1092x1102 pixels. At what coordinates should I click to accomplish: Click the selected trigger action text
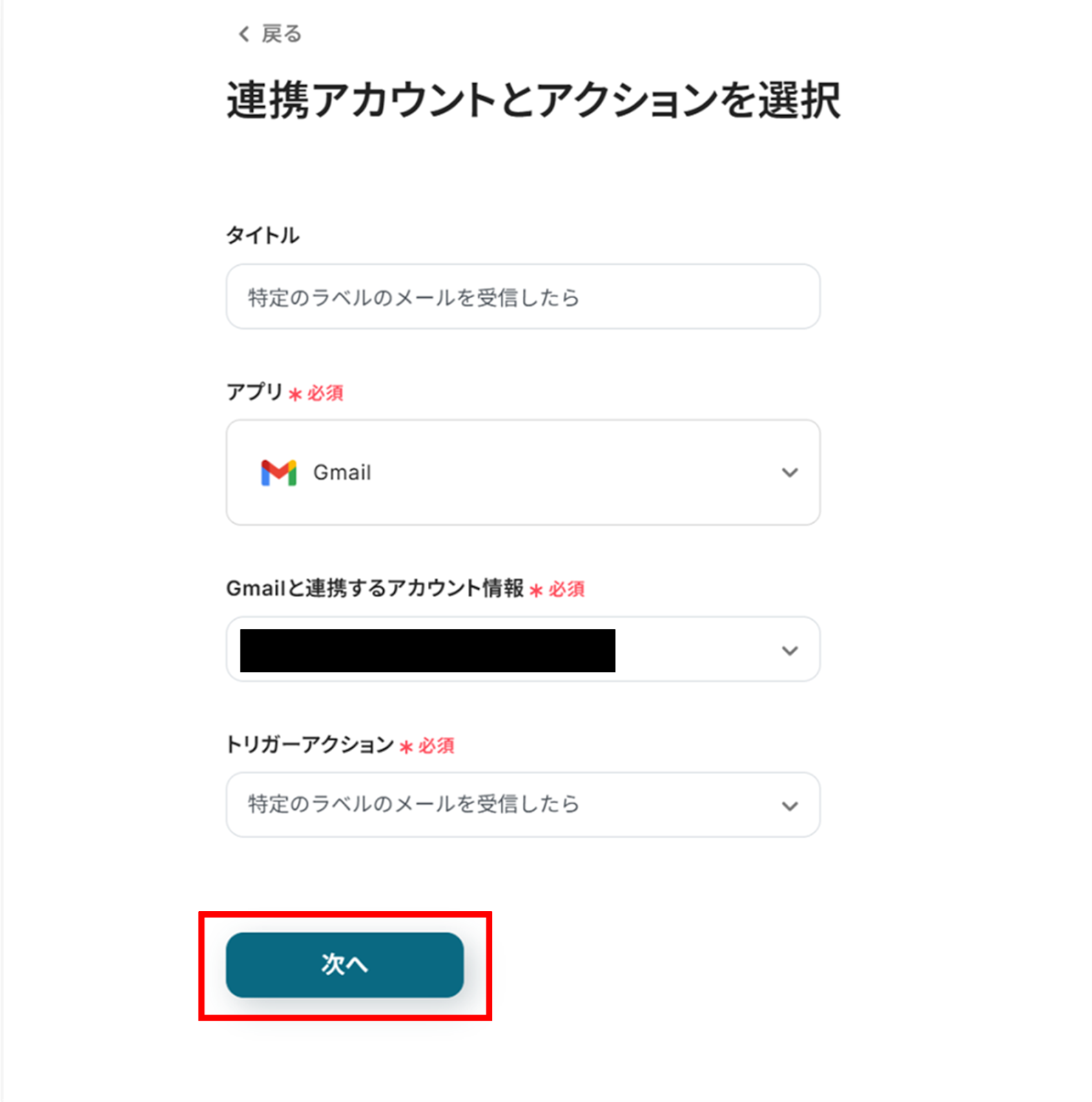(x=413, y=804)
